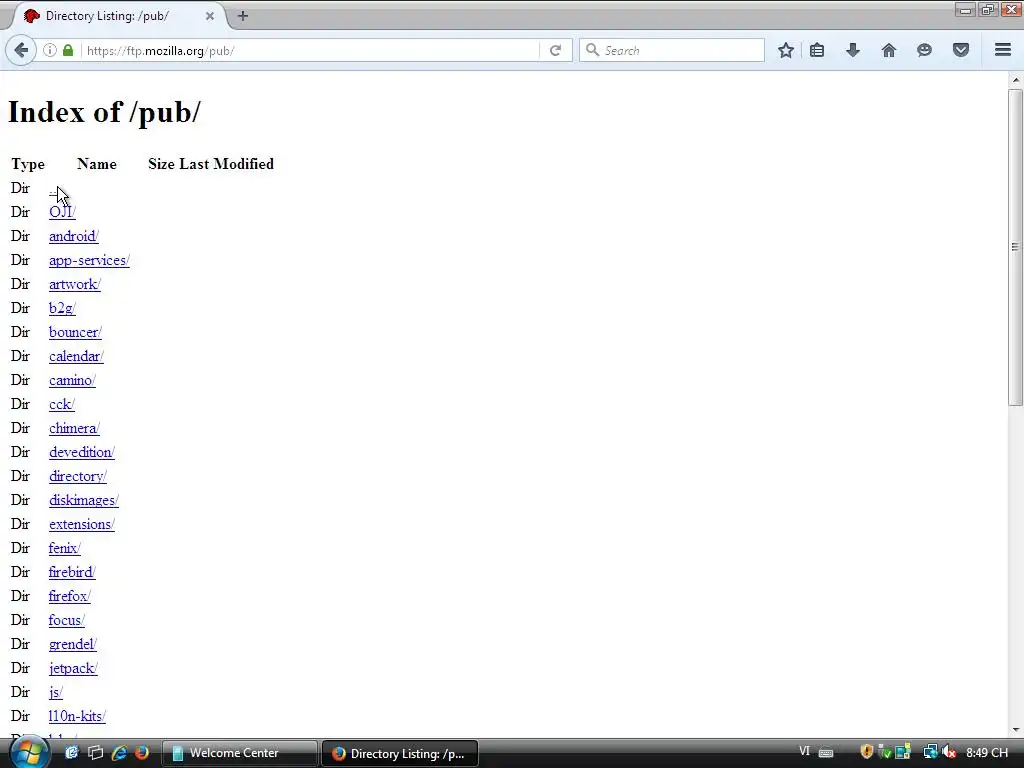
Task: Open the parent directory '..' link
Action: point(53,189)
